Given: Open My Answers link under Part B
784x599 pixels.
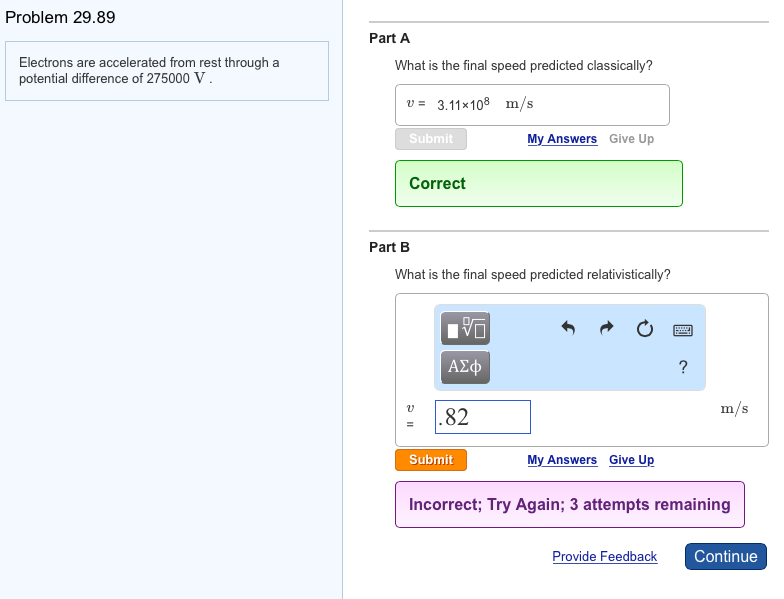Looking at the screenshot, I should point(562,460).
